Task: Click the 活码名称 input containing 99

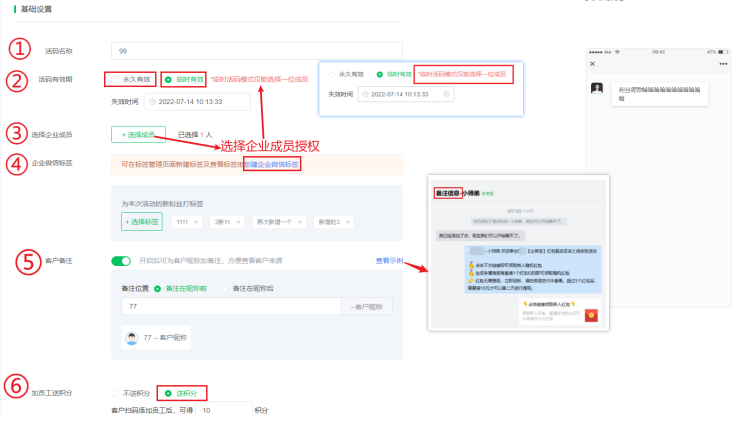Action: pos(256,51)
